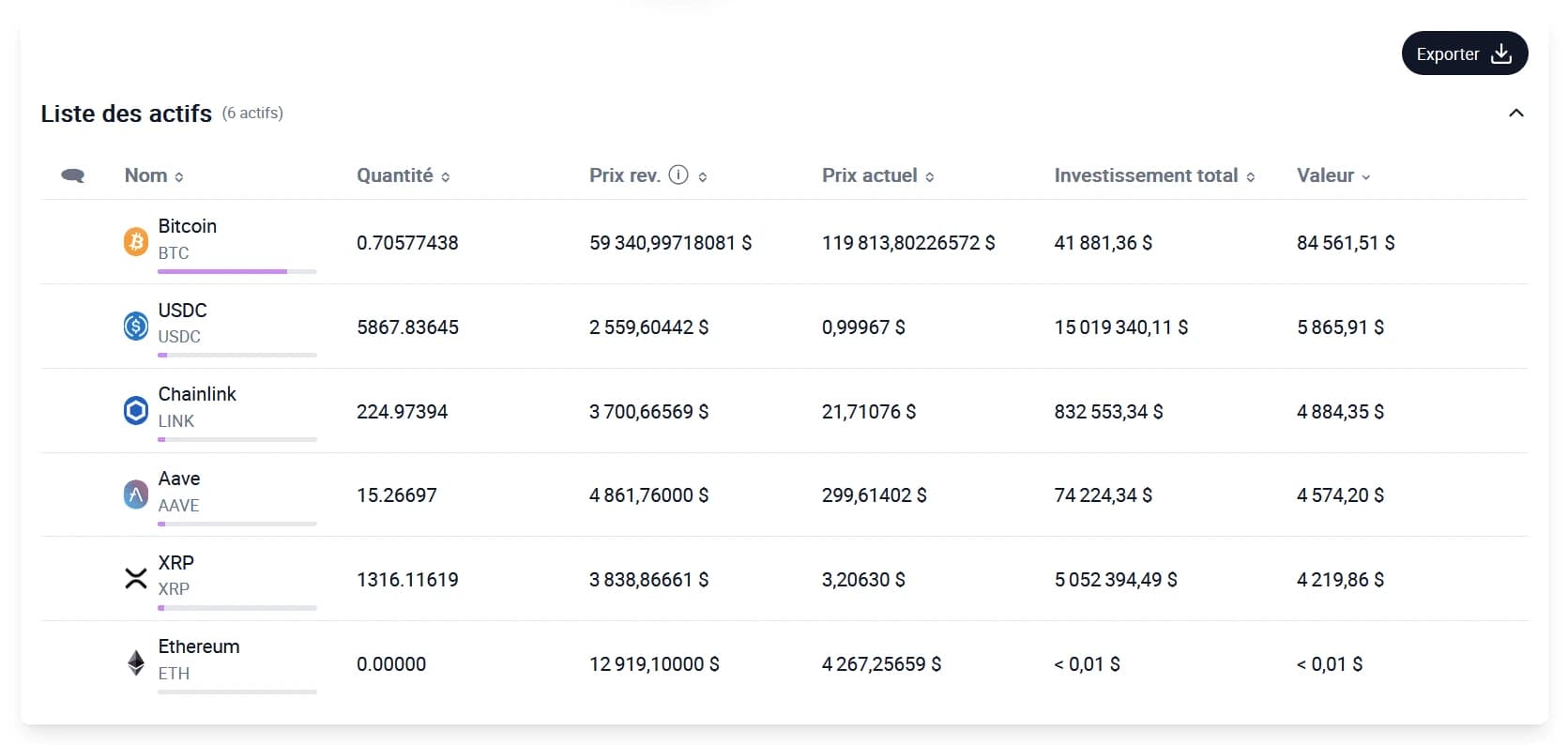Select XRP value 4 219,86 $

click(1341, 580)
